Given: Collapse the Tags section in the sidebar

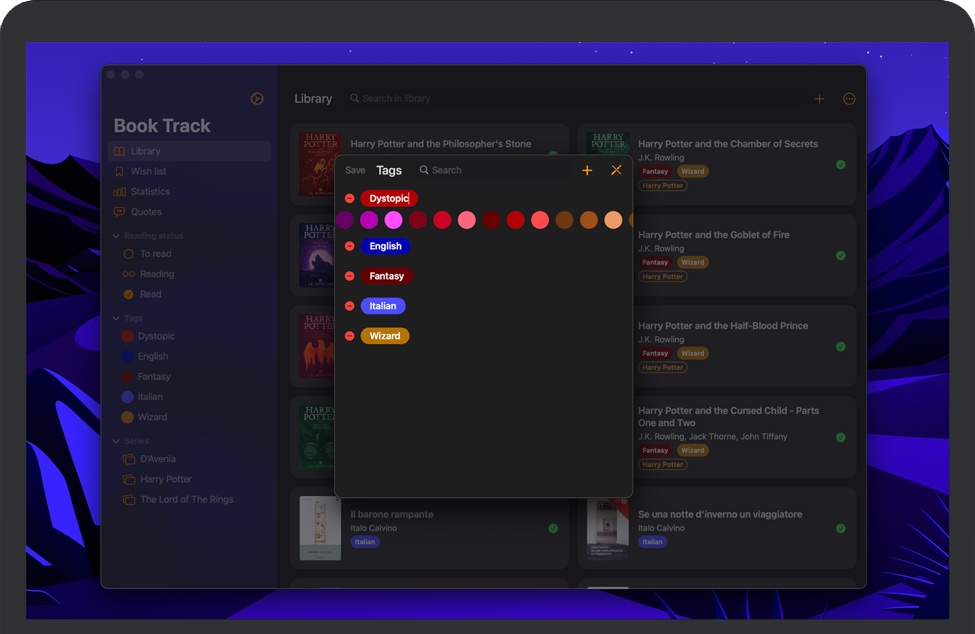Looking at the screenshot, I should [x=116, y=318].
